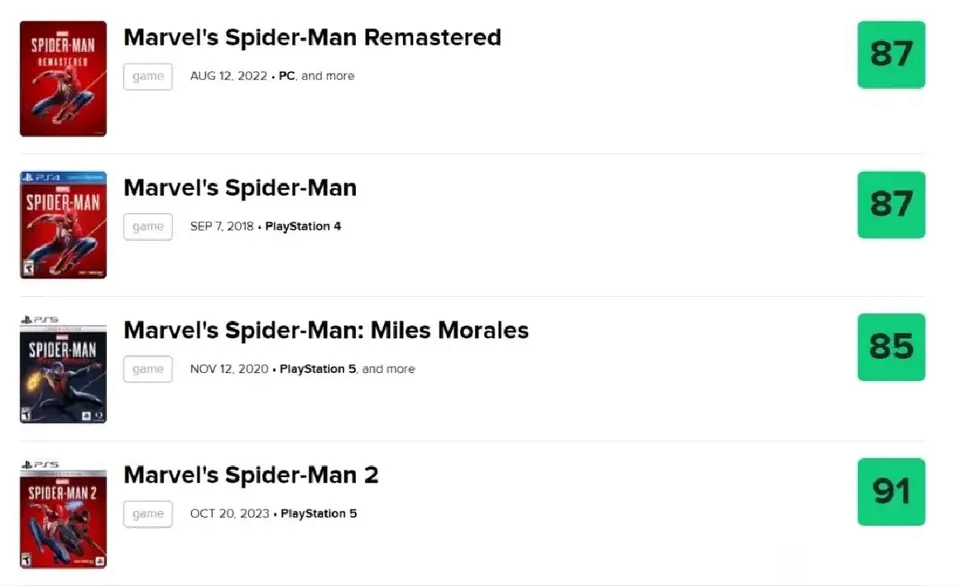
Task: Click Marvel's Spider-Man 2 cover image
Action: [x=63, y=514]
